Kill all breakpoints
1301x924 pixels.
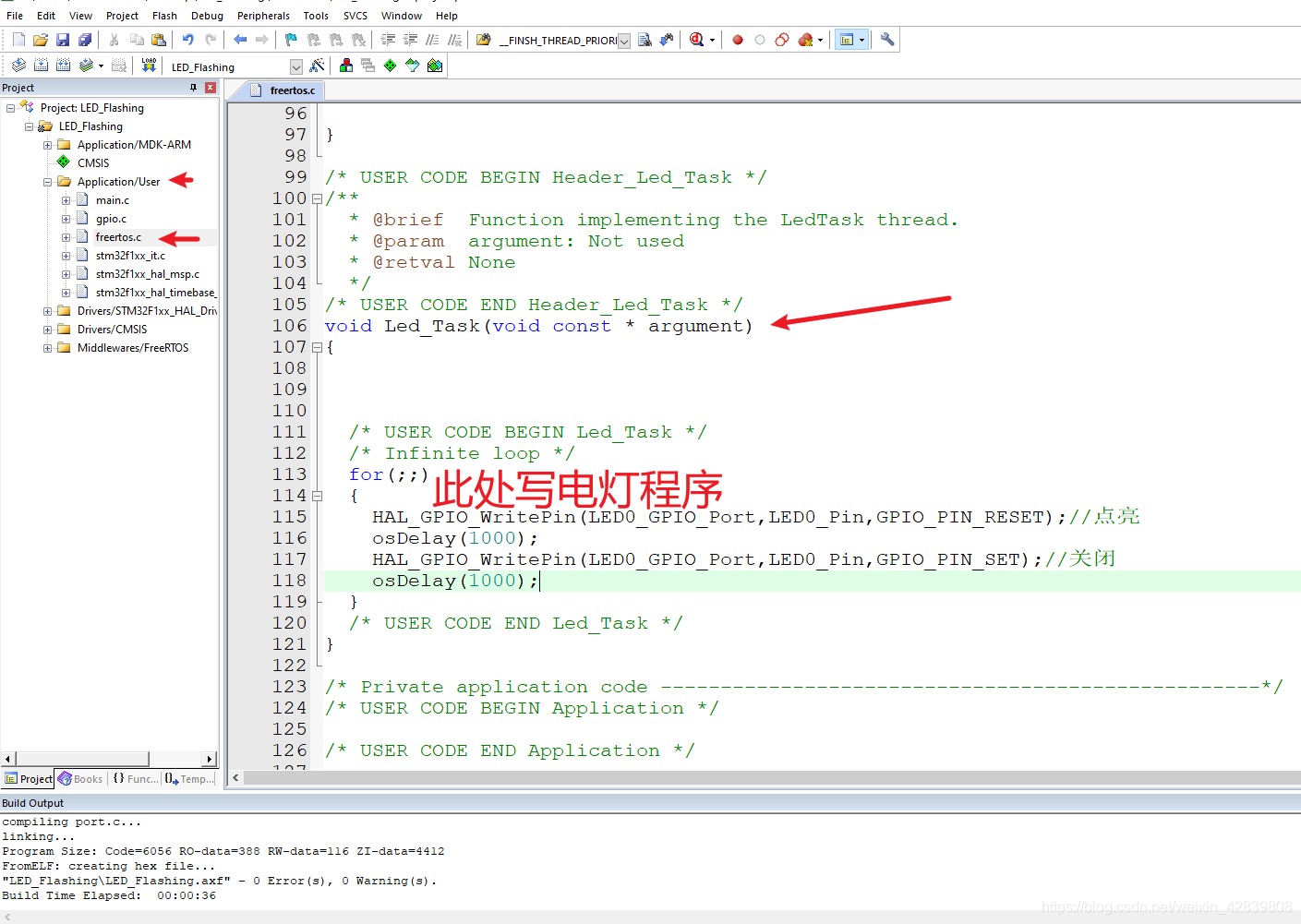click(805, 40)
